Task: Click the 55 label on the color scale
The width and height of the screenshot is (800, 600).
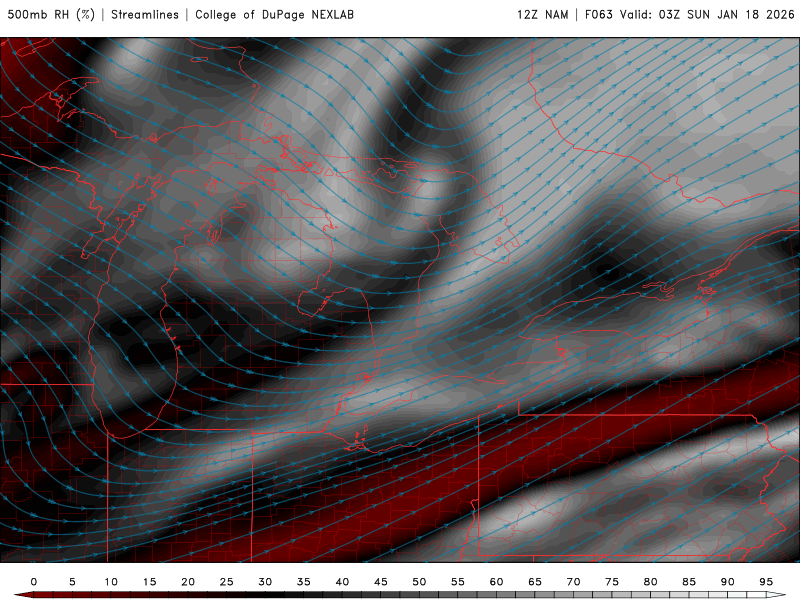Action: coord(458,582)
